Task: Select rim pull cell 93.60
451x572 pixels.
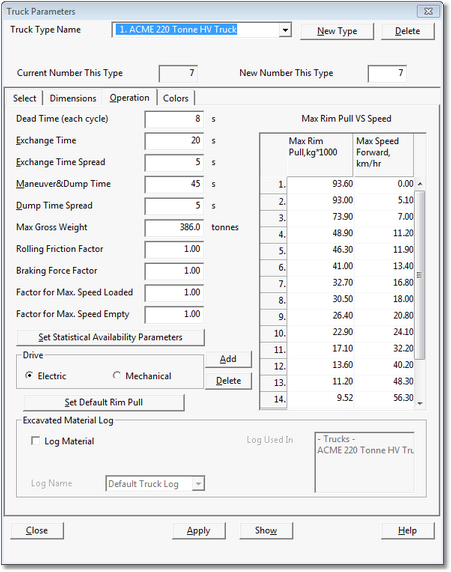Action: point(320,184)
